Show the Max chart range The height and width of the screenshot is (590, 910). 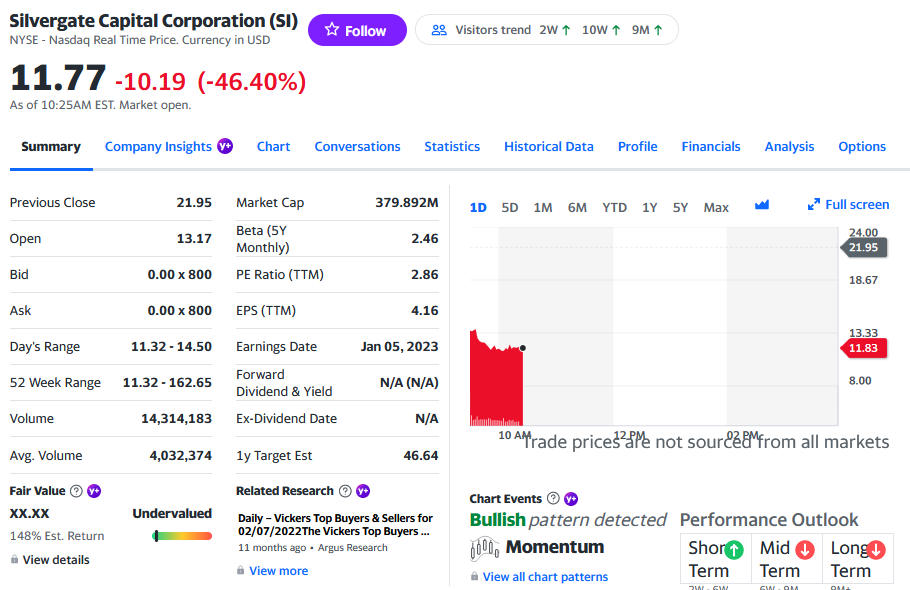coord(716,208)
